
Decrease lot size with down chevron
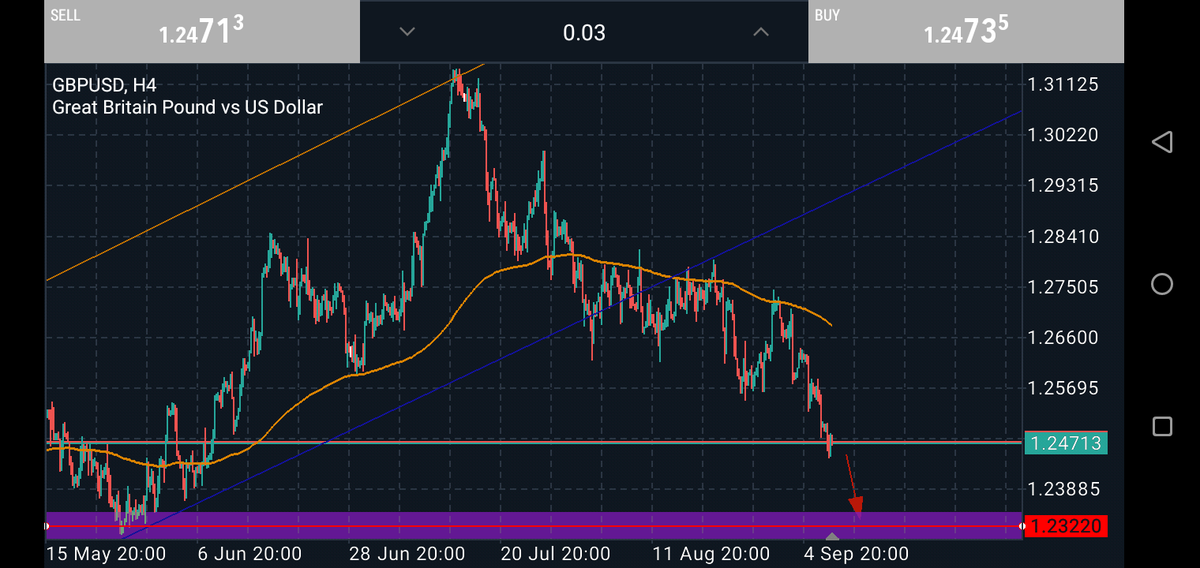point(406,32)
